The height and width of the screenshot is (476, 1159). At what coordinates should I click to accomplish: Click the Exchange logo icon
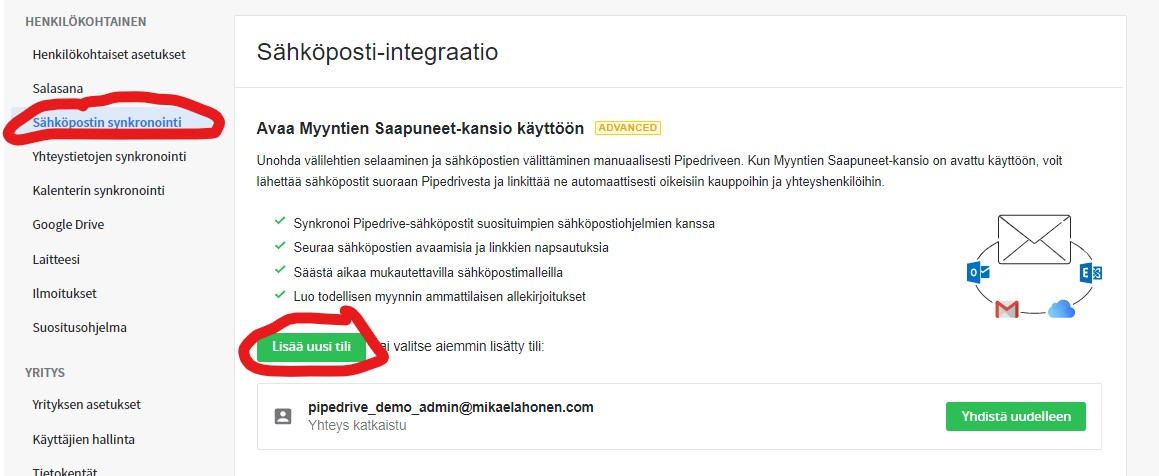[1090, 273]
